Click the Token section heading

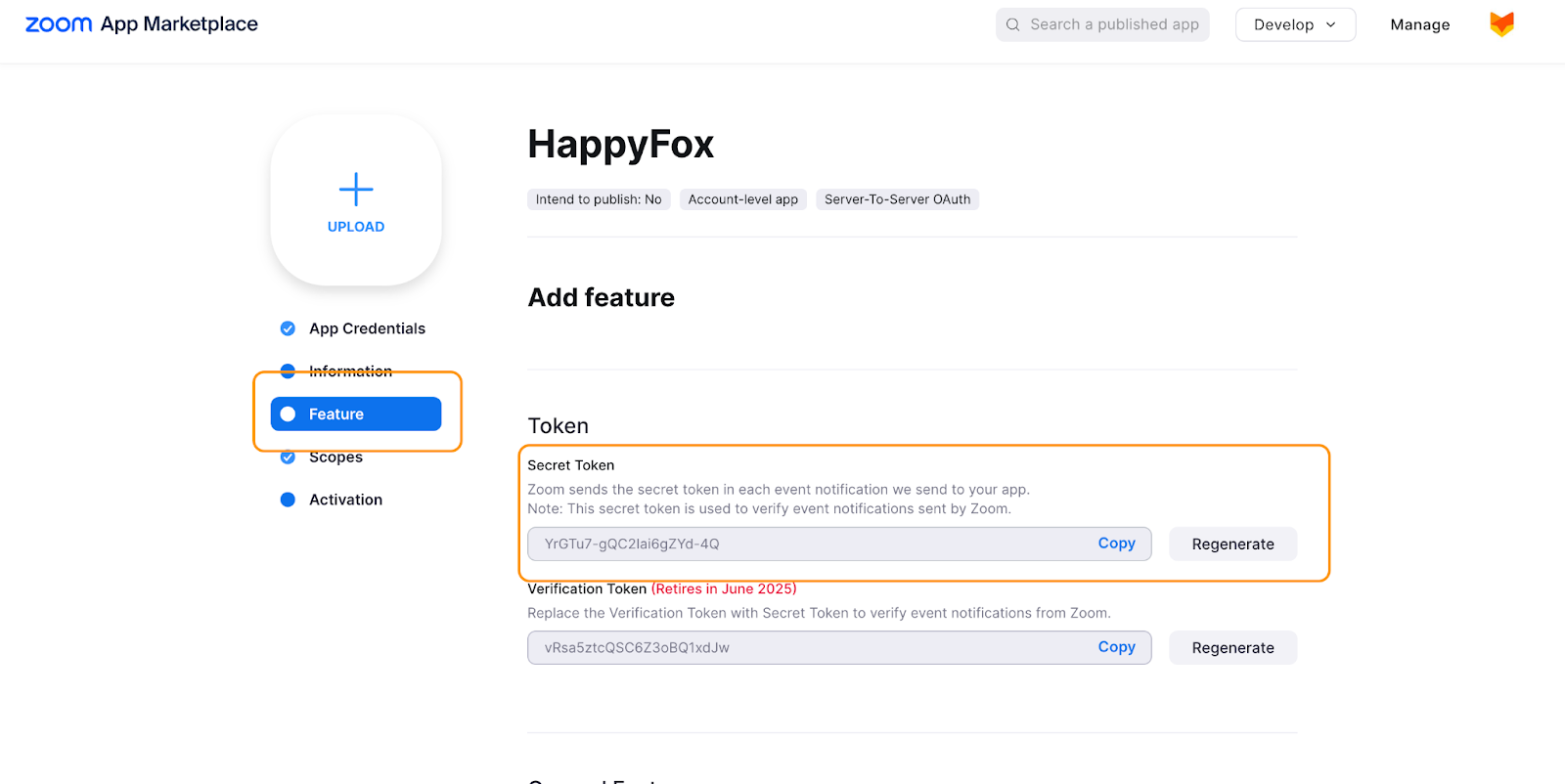point(559,426)
